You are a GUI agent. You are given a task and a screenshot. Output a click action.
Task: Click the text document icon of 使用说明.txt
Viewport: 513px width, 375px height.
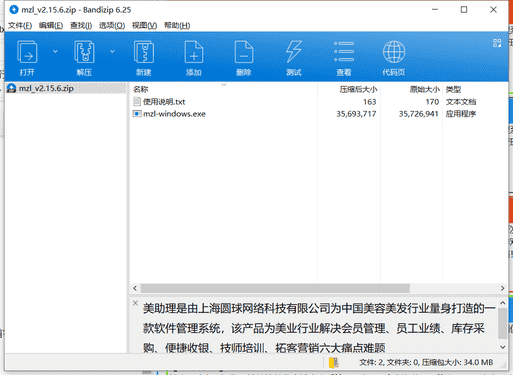tap(137, 101)
